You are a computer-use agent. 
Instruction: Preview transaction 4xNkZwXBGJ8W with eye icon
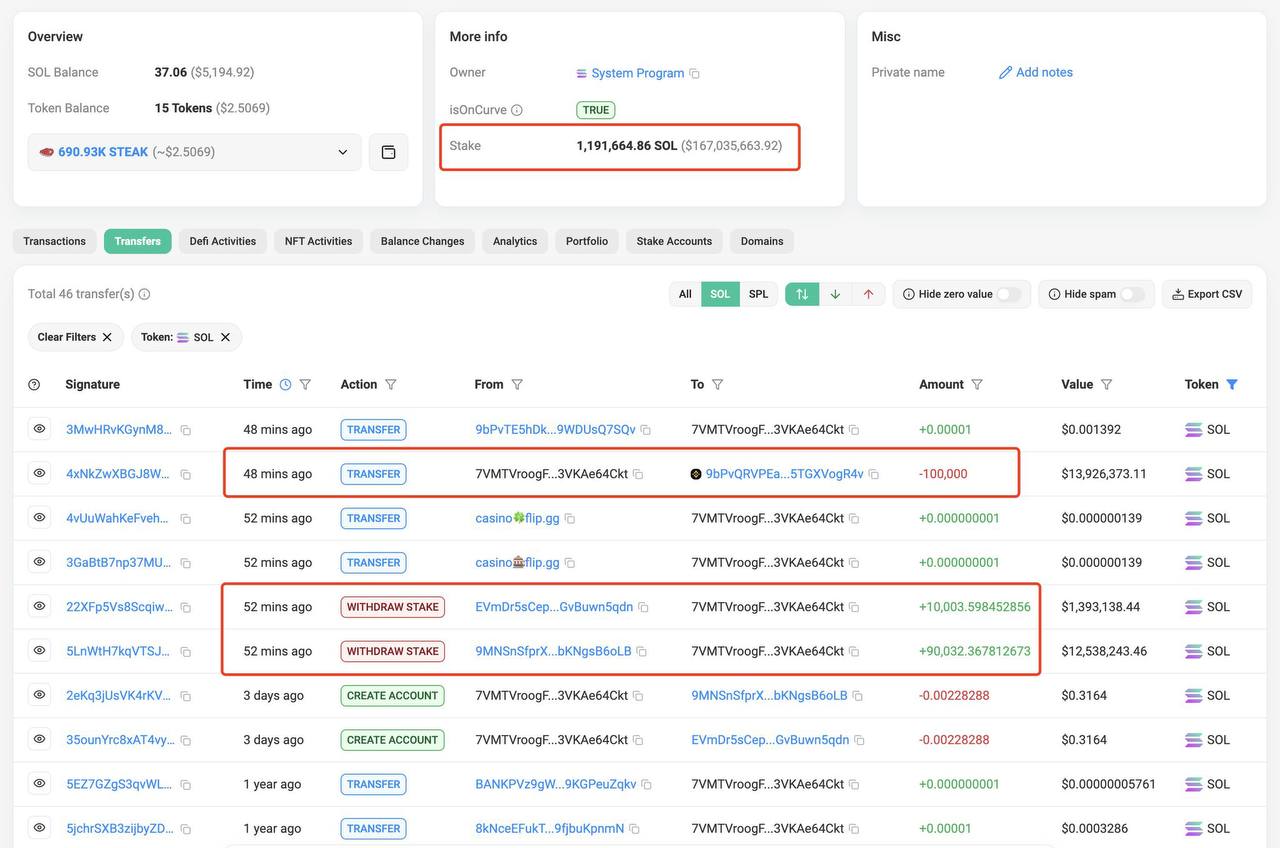(x=39, y=473)
